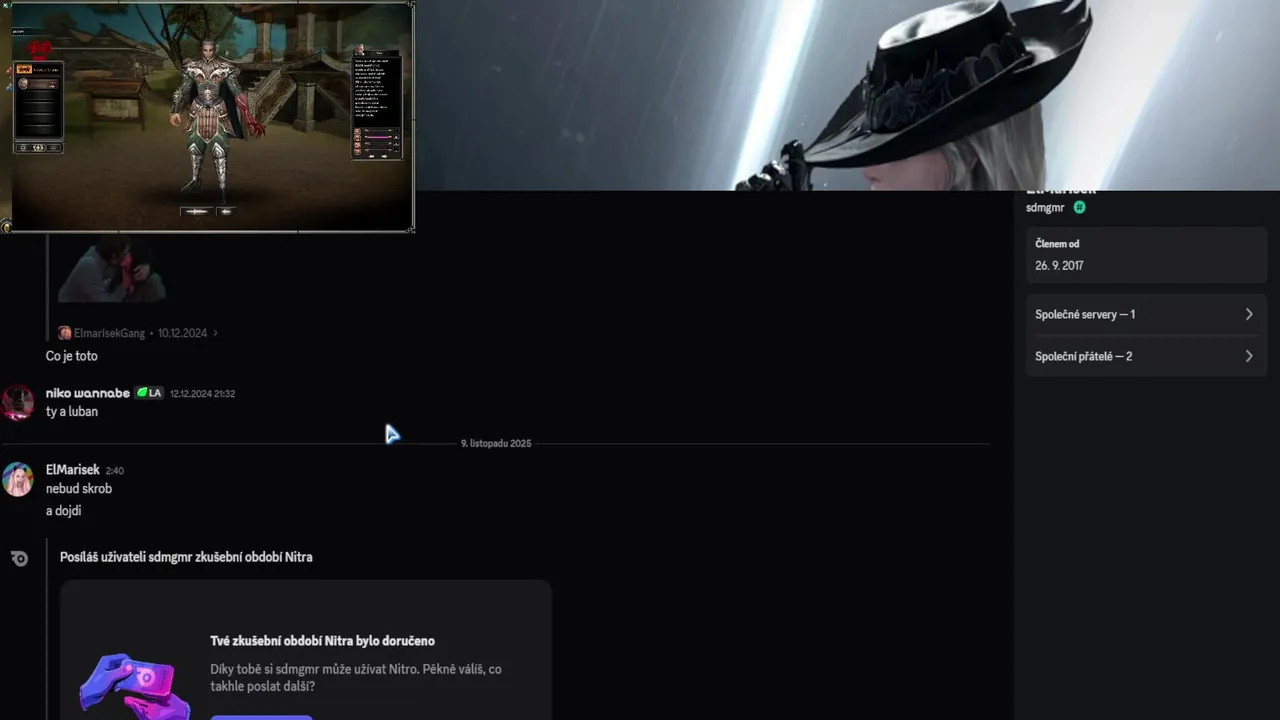This screenshot has width=1280, height=720.
Task: Click the green badge next to sdmgmr
Action: tap(1080, 207)
